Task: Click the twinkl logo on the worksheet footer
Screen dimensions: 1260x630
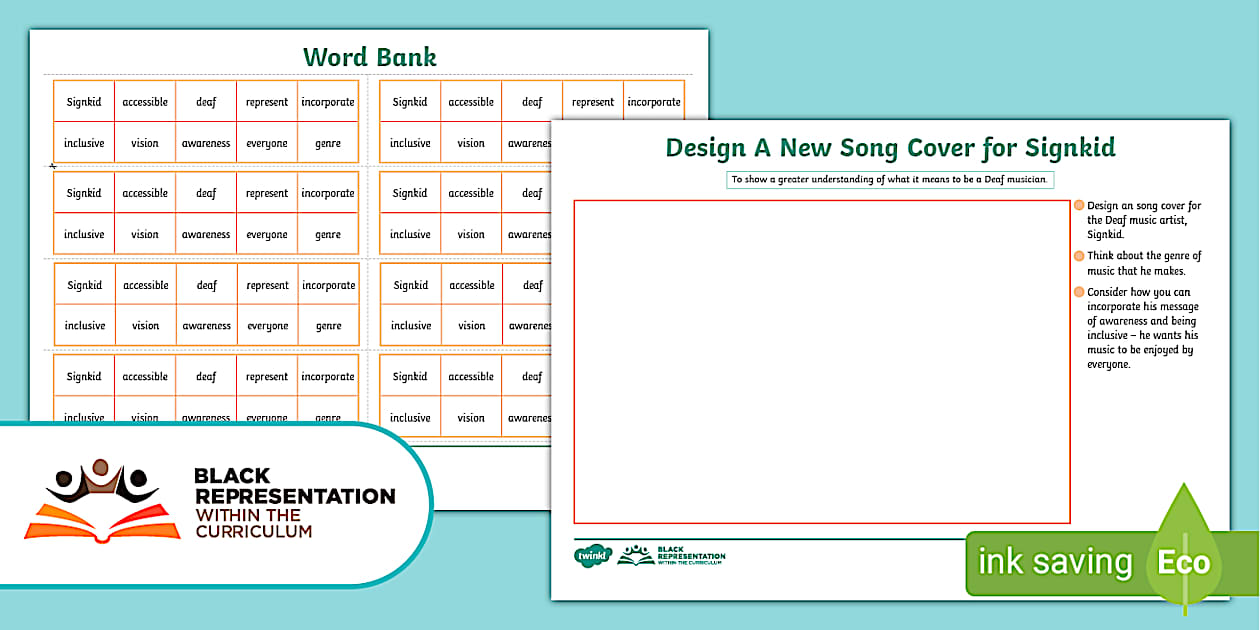Action: point(592,555)
